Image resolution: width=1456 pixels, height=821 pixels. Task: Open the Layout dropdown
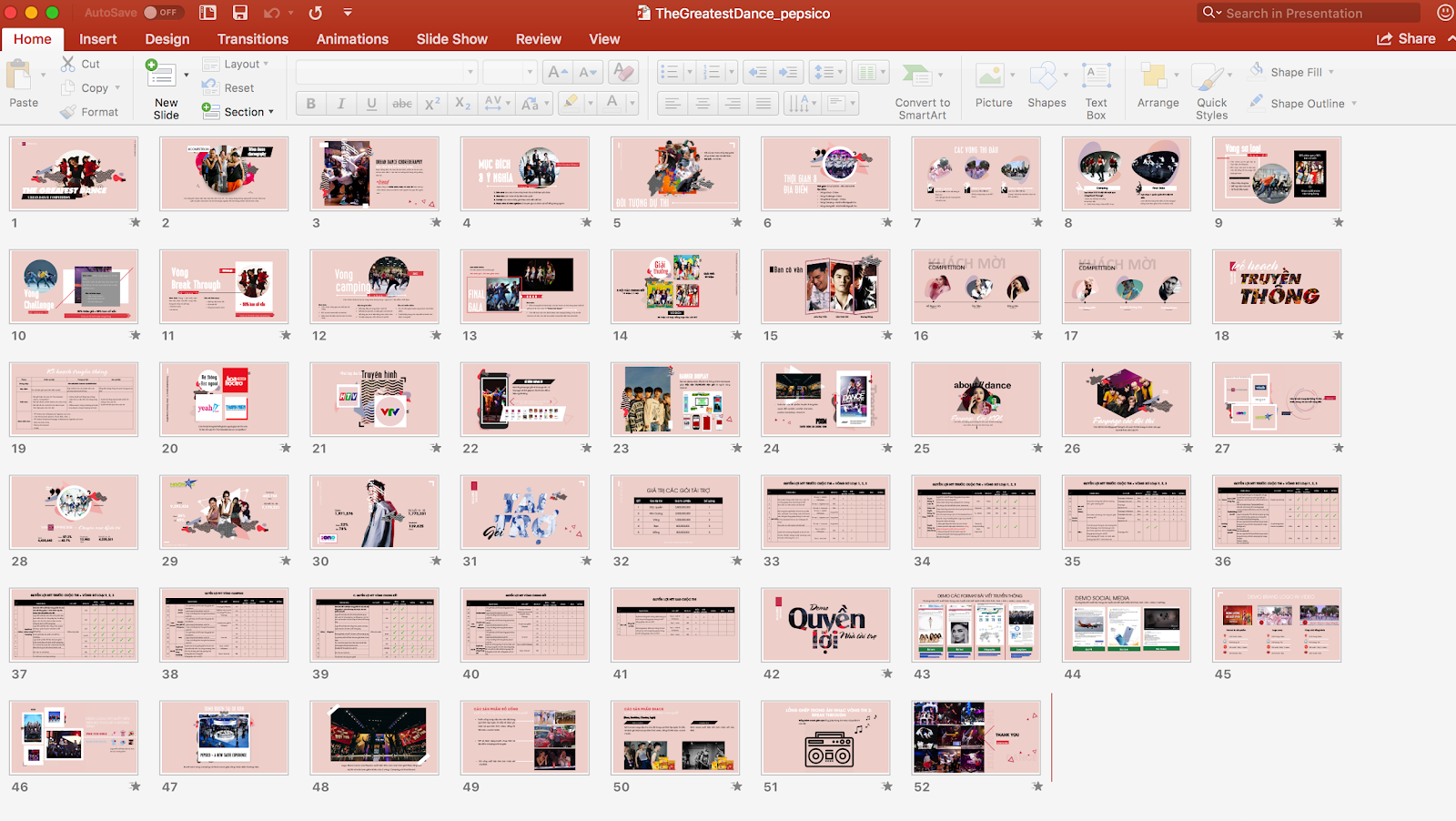(x=239, y=64)
